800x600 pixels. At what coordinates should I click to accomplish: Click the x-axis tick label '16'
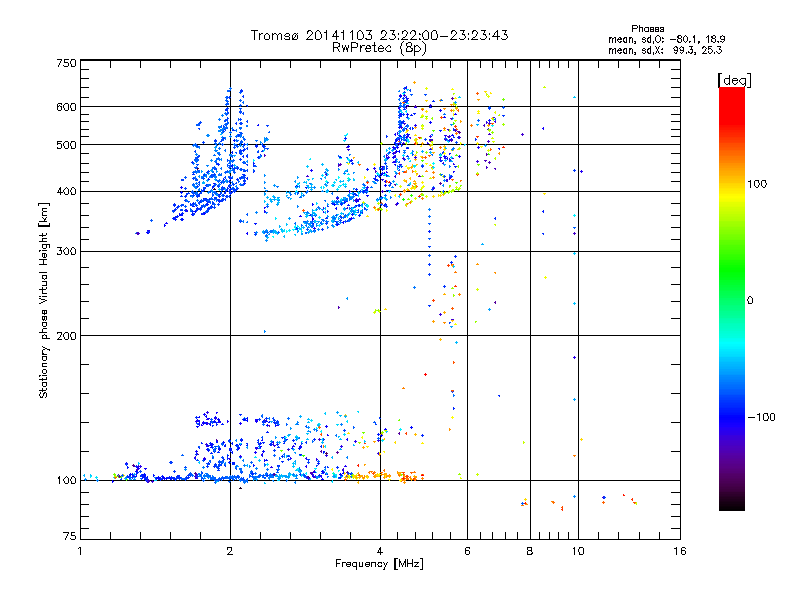coord(680,551)
